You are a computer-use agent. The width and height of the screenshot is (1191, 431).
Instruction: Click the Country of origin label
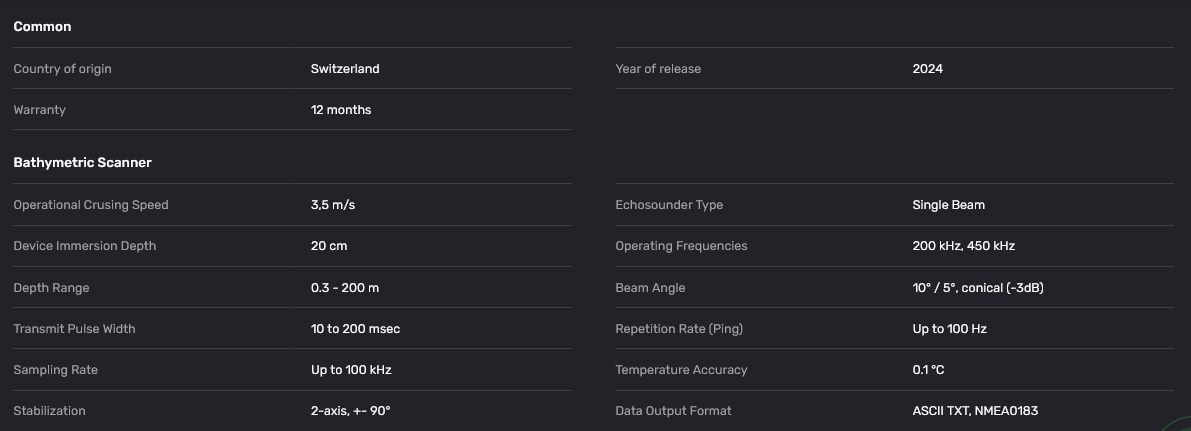pos(62,69)
